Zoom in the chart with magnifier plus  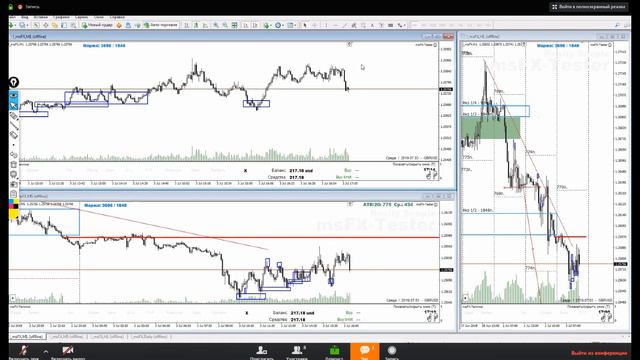(x=216, y=25)
